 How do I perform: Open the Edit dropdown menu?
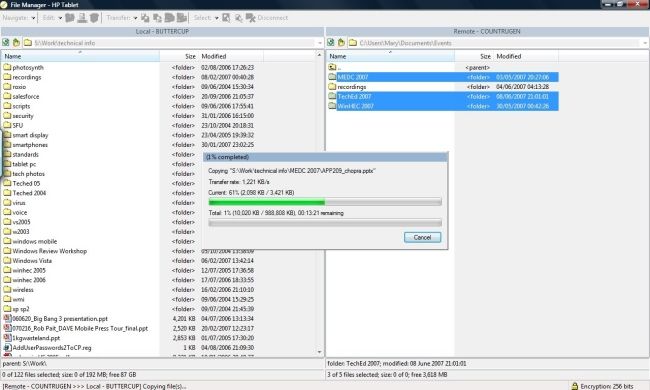tap(52, 18)
